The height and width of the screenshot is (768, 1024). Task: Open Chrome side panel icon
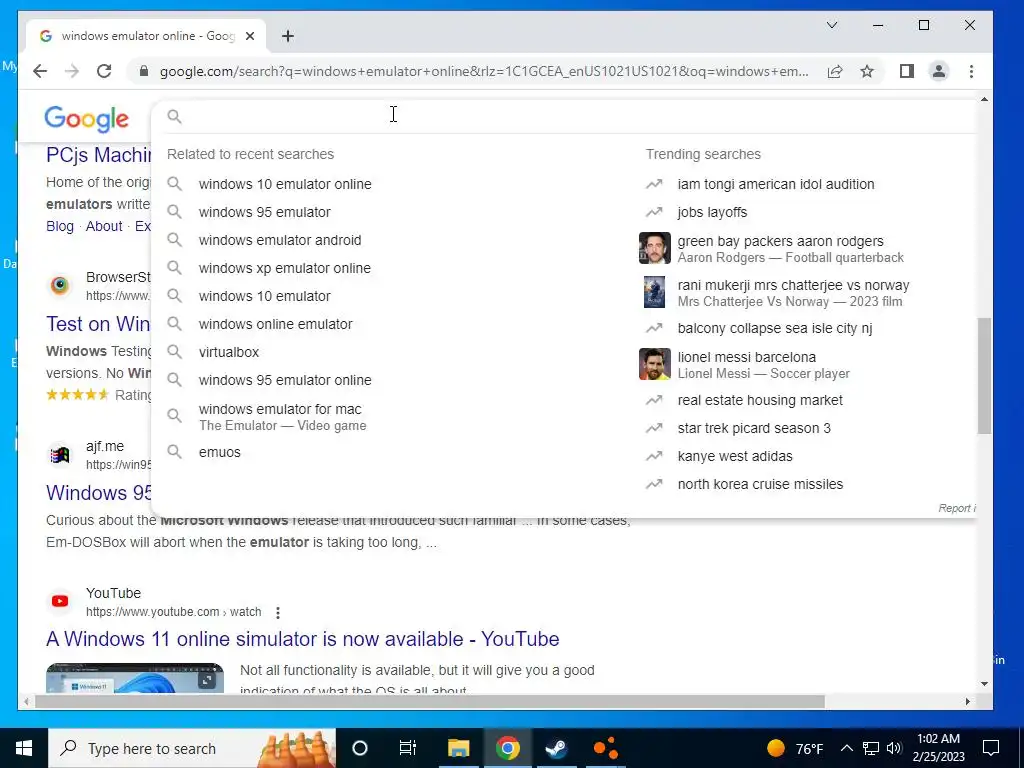click(906, 71)
